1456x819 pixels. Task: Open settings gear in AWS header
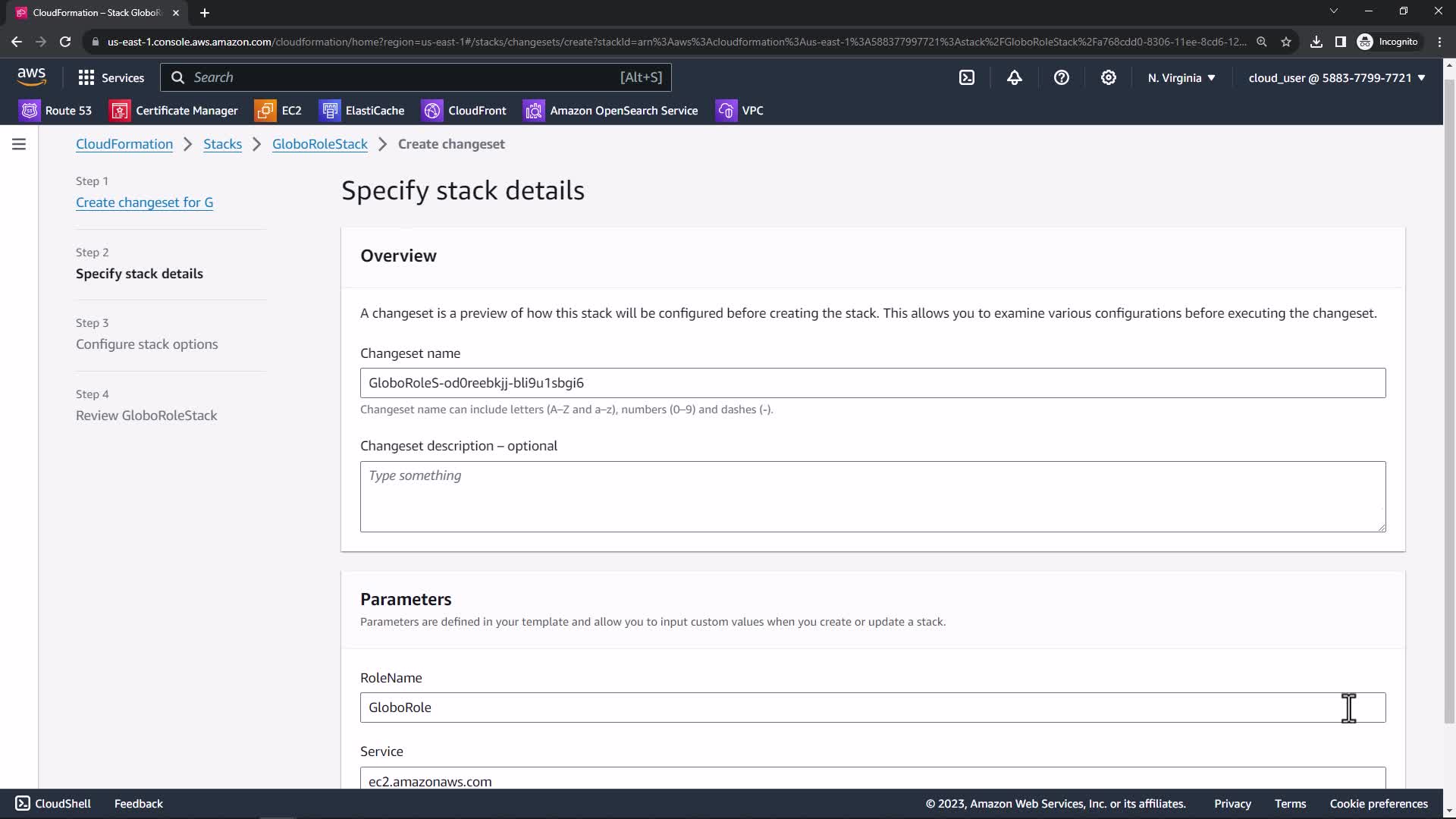[1108, 77]
